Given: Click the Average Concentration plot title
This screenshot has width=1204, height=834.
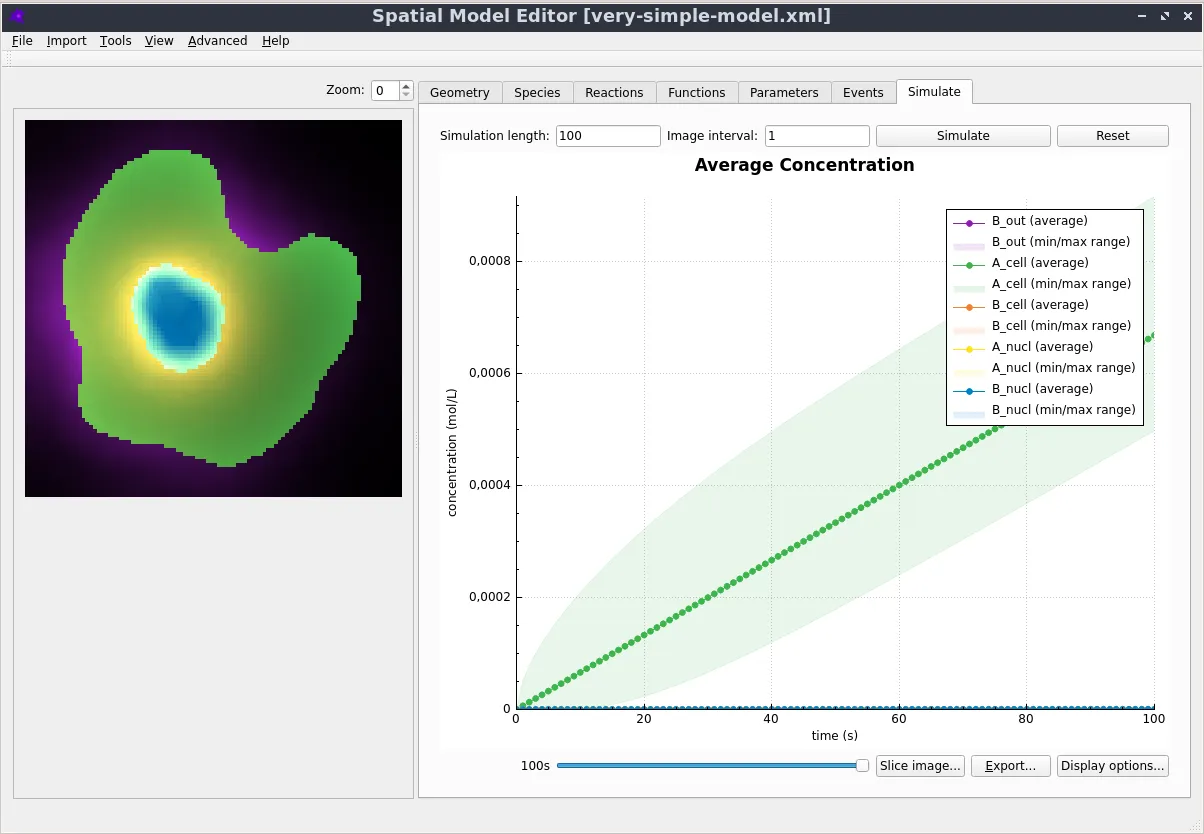Looking at the screenshot, I should pyautogui.click(x=805, y=165).
